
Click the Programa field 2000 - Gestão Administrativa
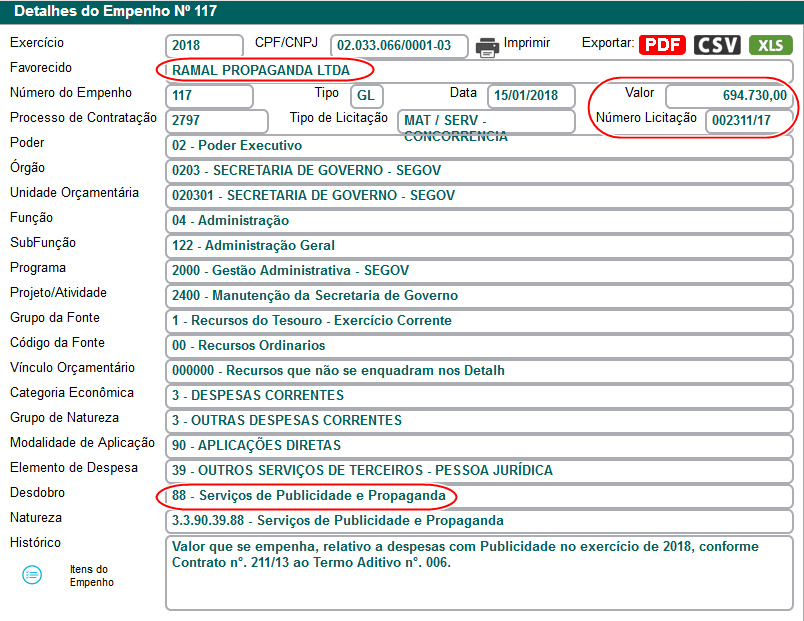(x=479, y=271)
